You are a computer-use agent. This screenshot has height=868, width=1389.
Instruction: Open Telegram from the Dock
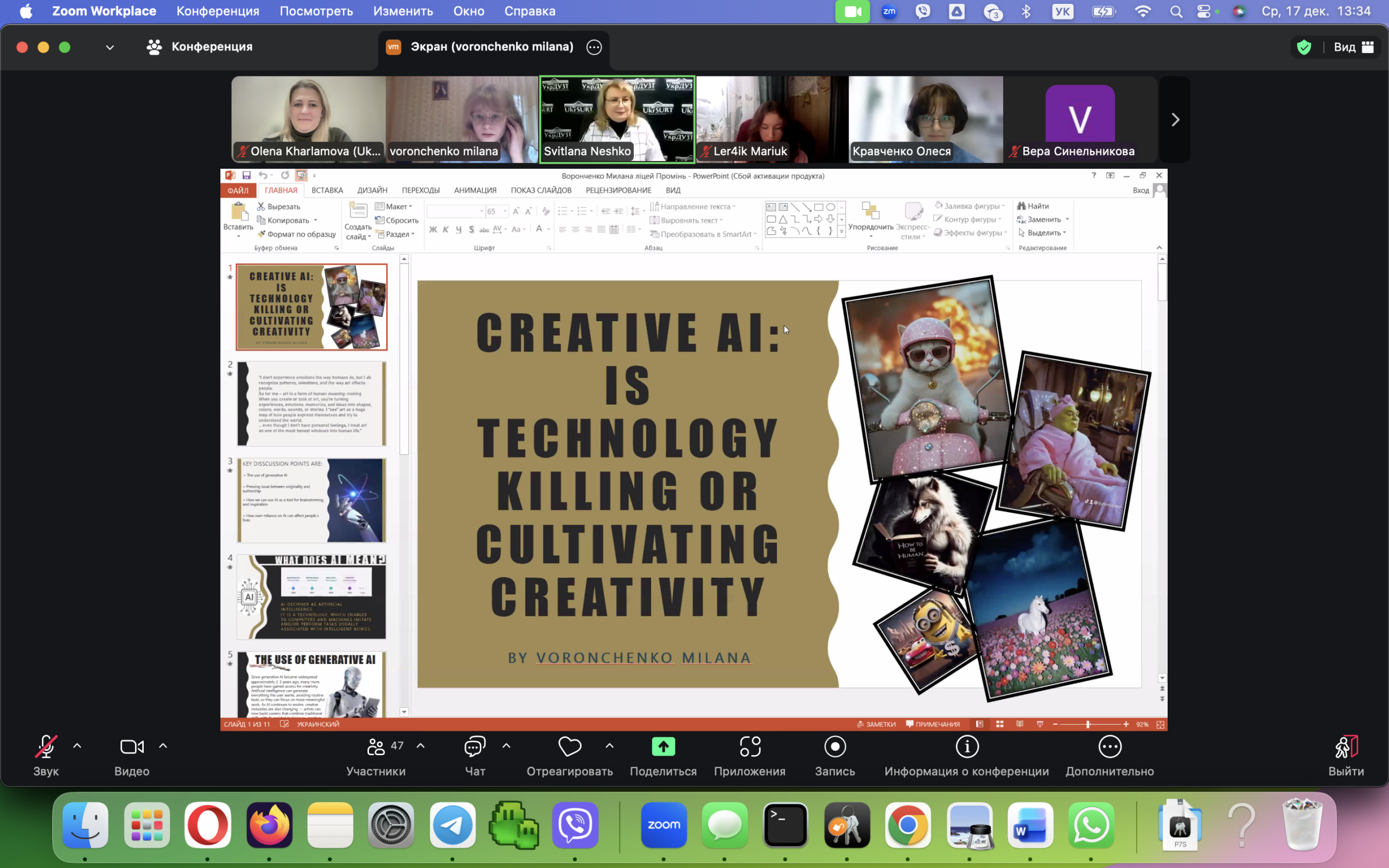coord(453,825)
